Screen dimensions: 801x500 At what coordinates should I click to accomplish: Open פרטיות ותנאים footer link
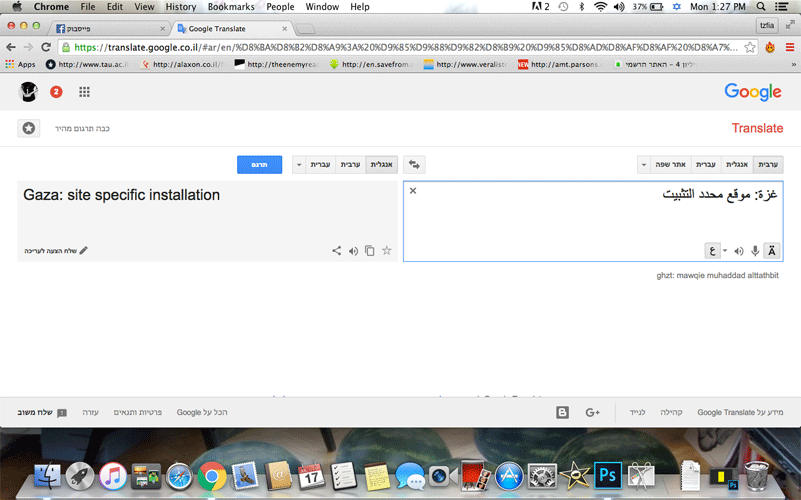138,412
